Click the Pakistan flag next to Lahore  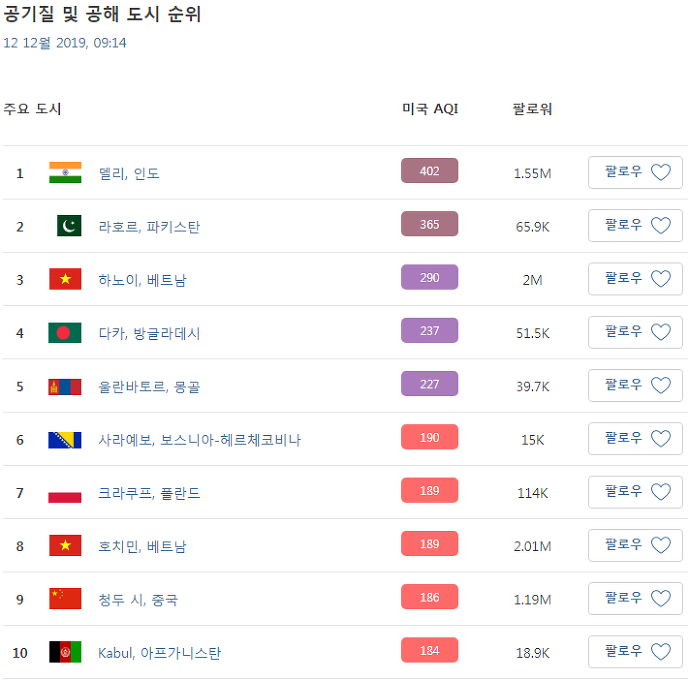coord(69,226)
